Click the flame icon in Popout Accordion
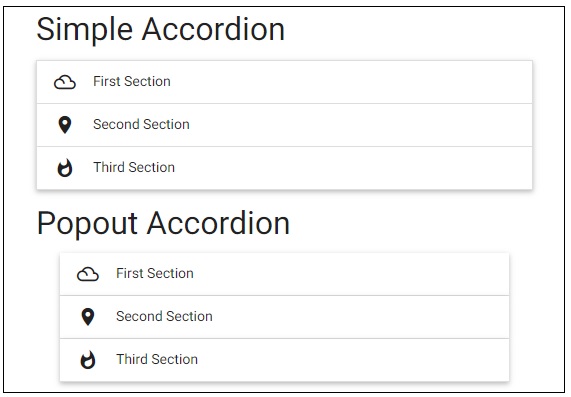Viewport: 571px width, 397px height. [x=88, y=360]
